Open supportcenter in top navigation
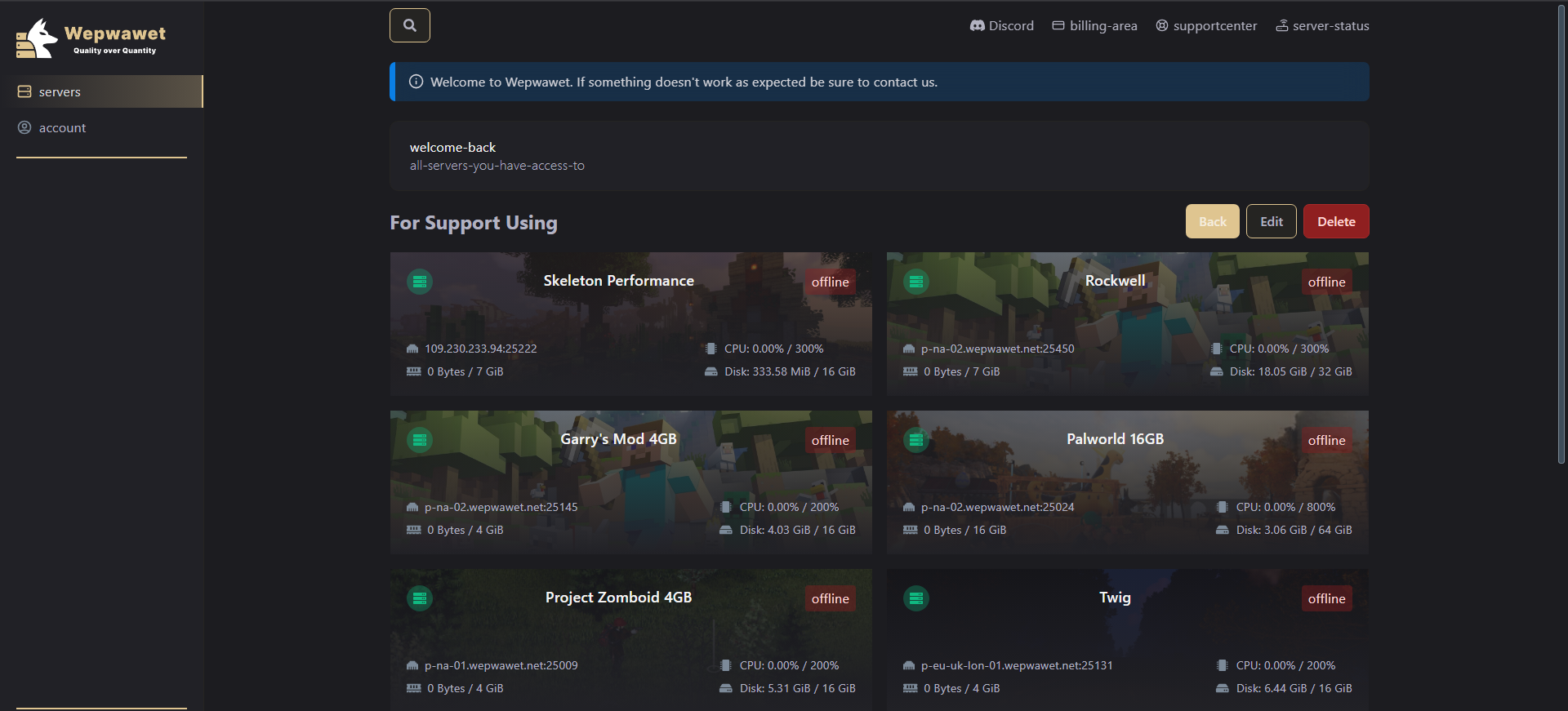Image resolution: width=1568 pixels, height=711 pixels. click(1206, 25)
